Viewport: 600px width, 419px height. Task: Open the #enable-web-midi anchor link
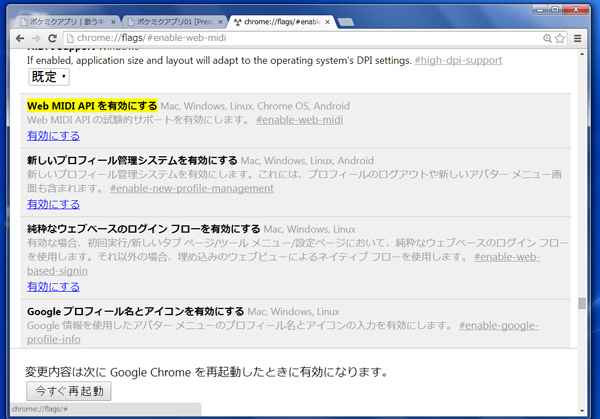[x=299, y=120]
